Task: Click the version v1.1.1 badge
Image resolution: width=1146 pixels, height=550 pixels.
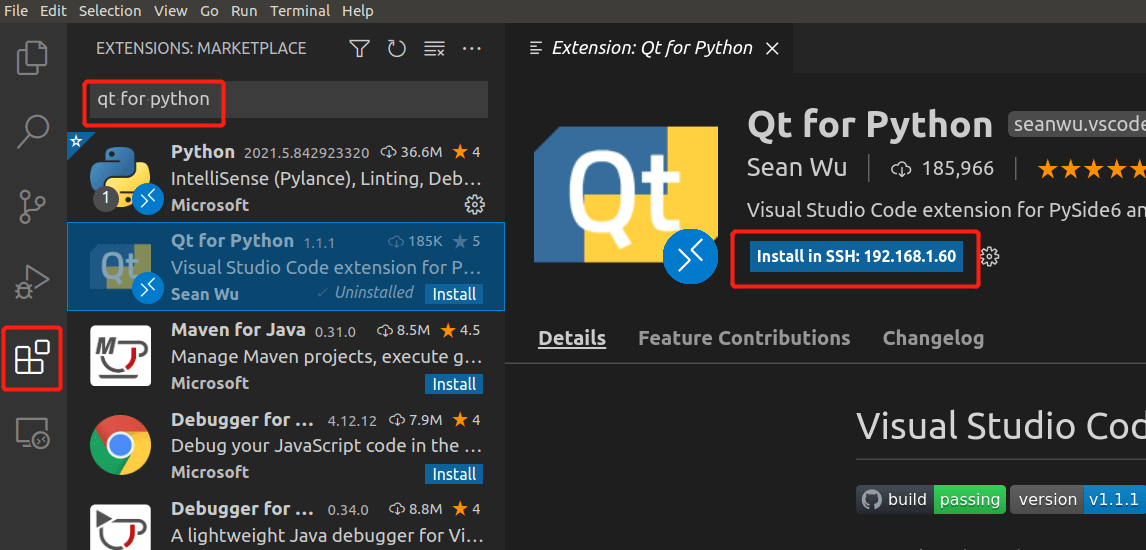Action: click(x=1077, y=500)
